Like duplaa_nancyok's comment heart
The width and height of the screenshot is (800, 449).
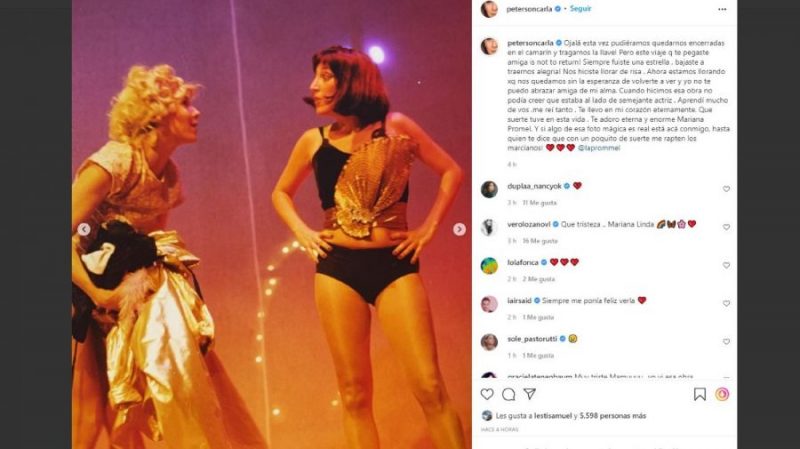point(726,189)
